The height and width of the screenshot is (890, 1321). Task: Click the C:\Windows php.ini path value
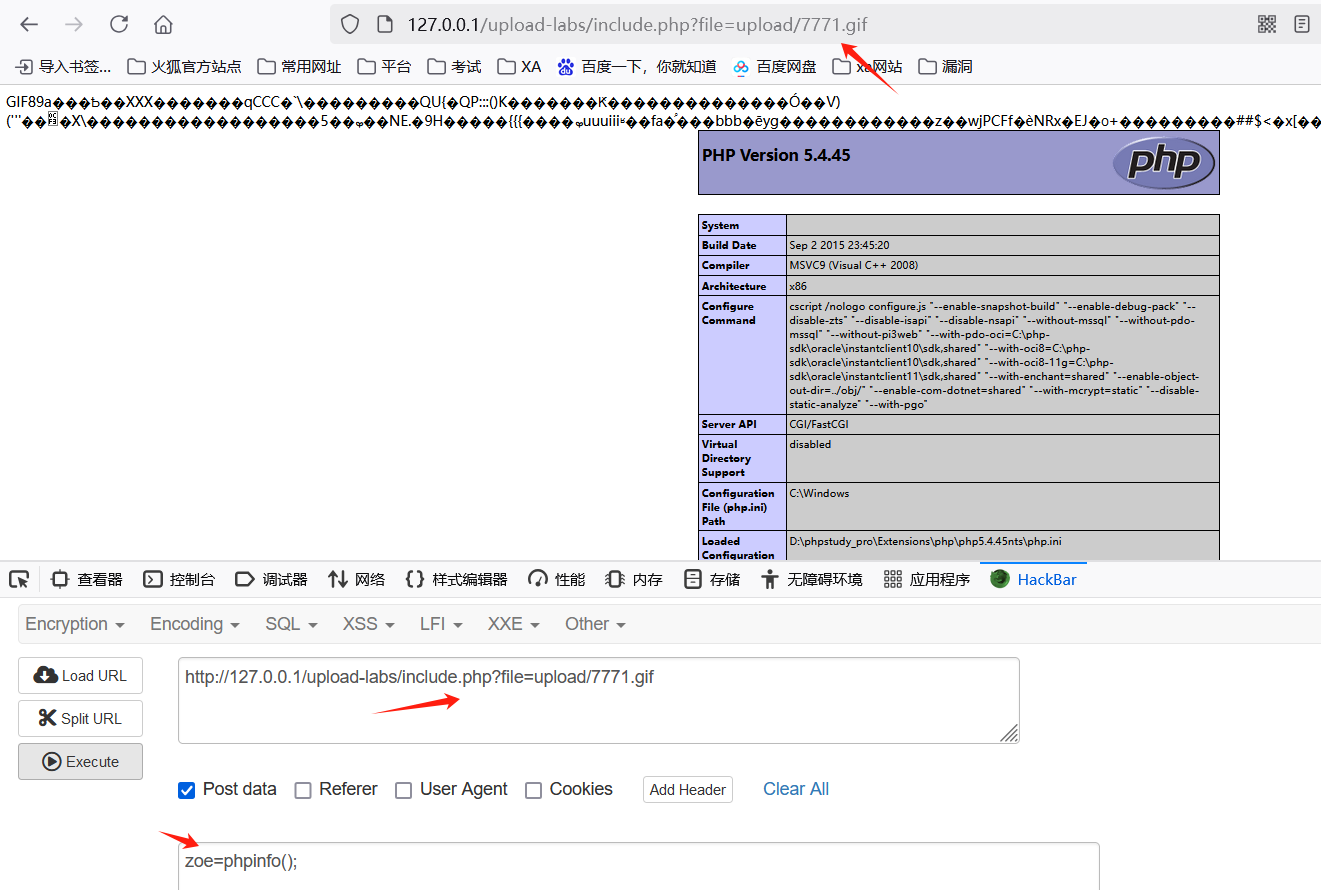point(819,493)
